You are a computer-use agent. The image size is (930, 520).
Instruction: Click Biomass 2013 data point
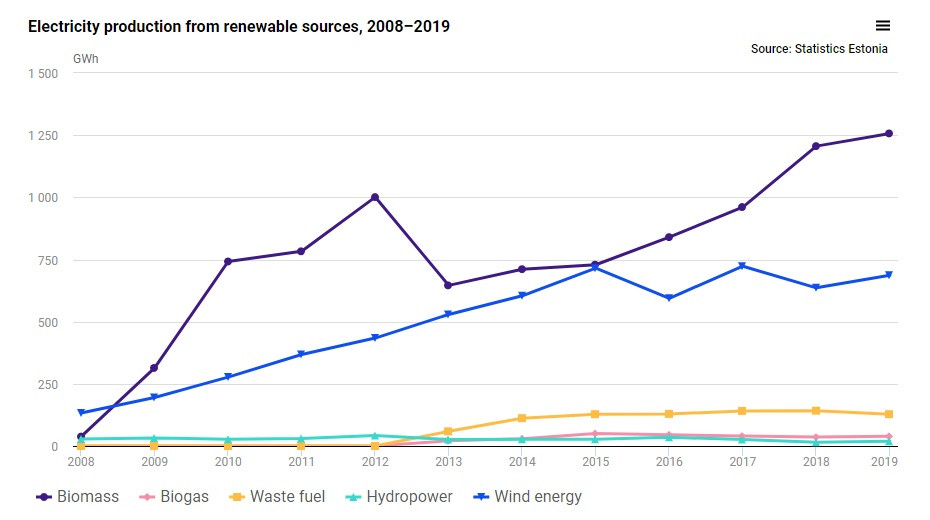tap(448, 286)
